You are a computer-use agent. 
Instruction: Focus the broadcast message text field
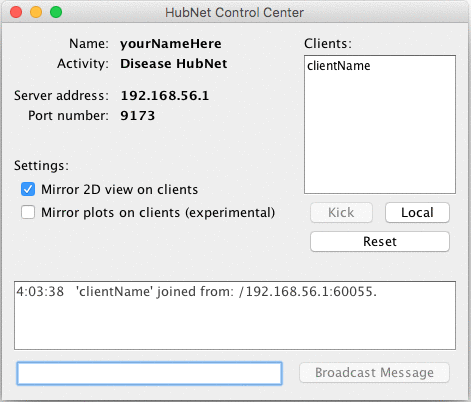[x=150, y=373]
